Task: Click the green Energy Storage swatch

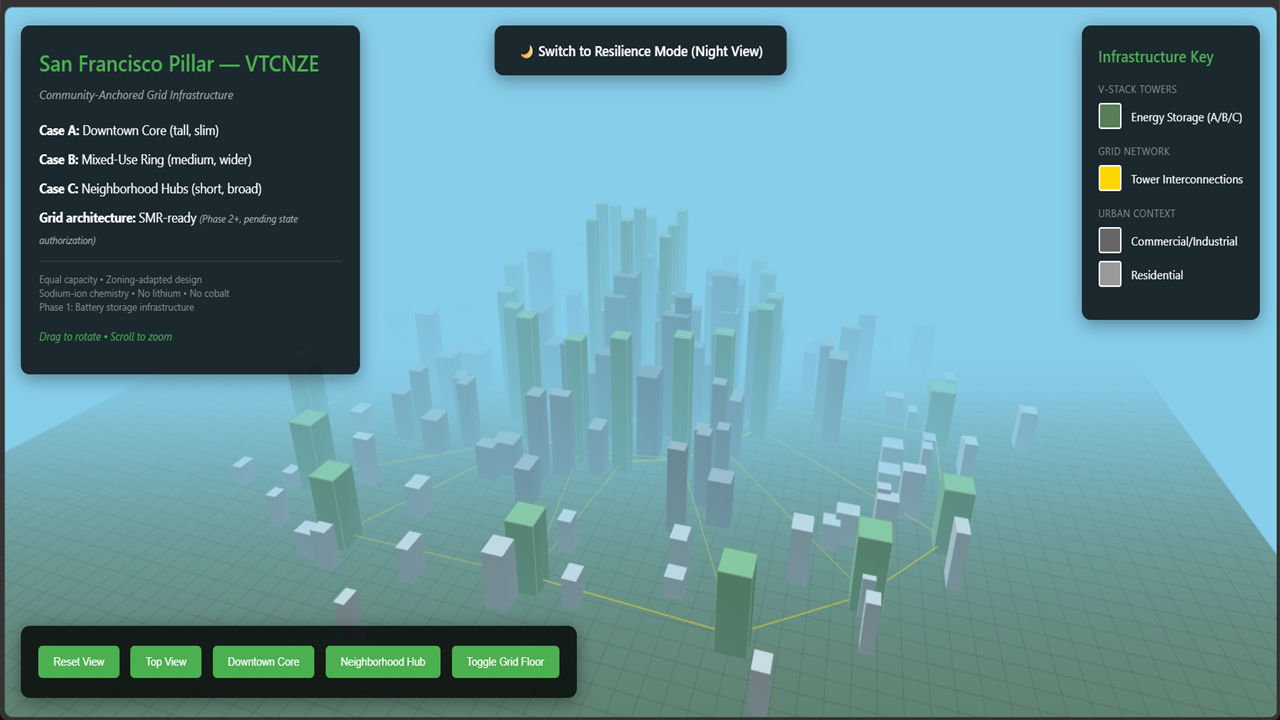Action: point(1110,117)
